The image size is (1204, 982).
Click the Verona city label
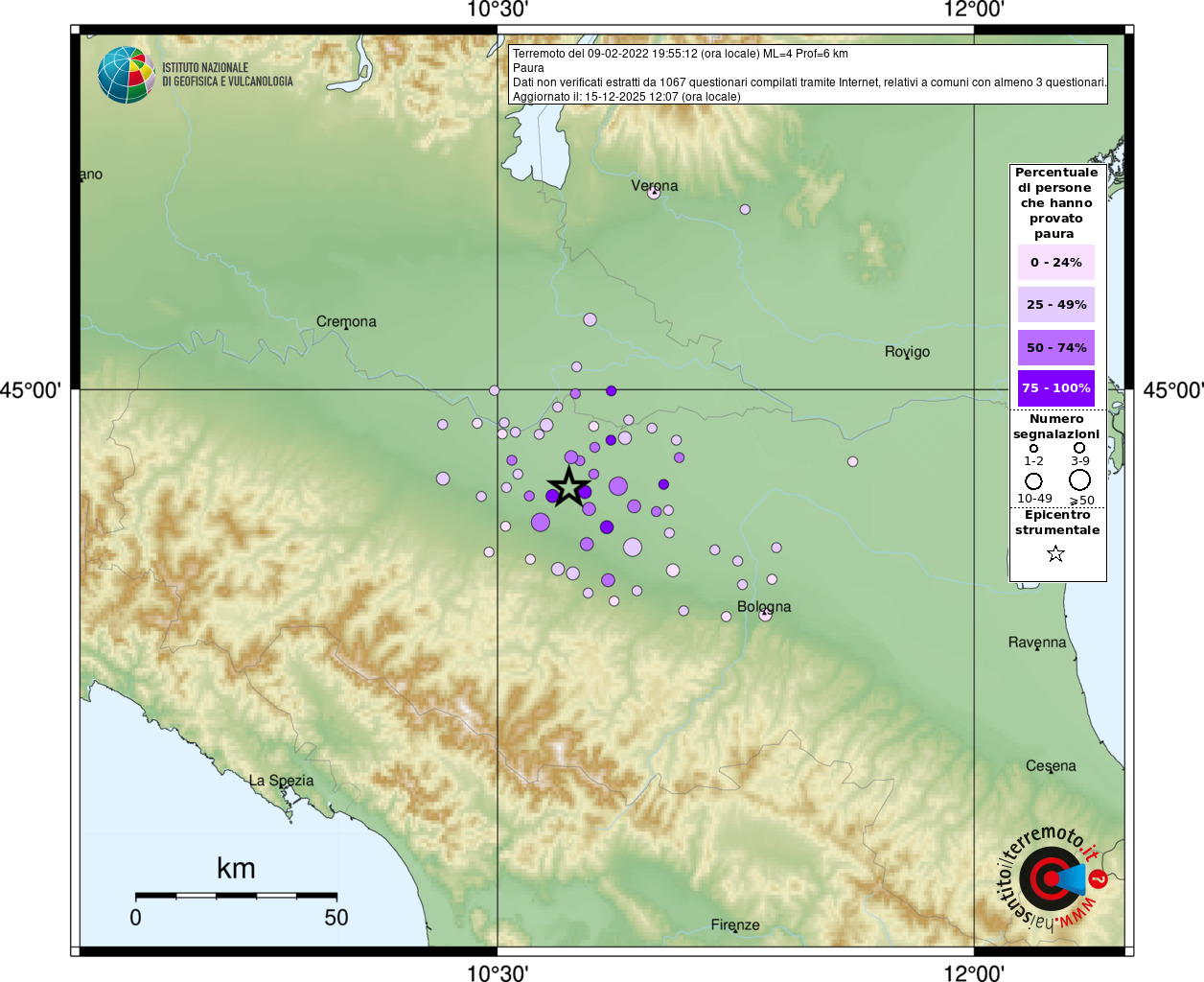tap(654, 185)
